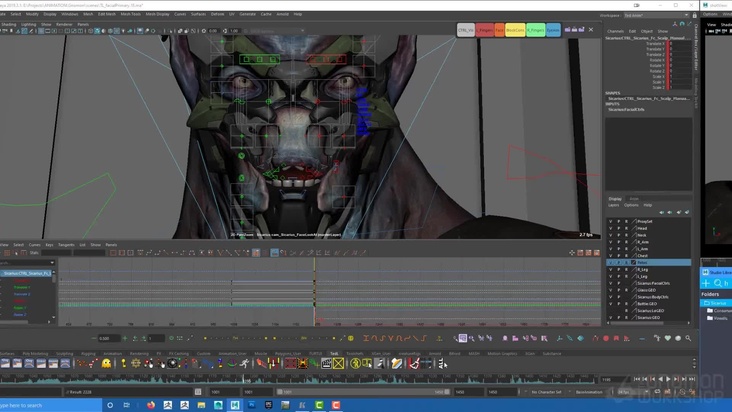Open Task View from the taskbar
The image size is (732, 412).
click(x=127, y=405)
